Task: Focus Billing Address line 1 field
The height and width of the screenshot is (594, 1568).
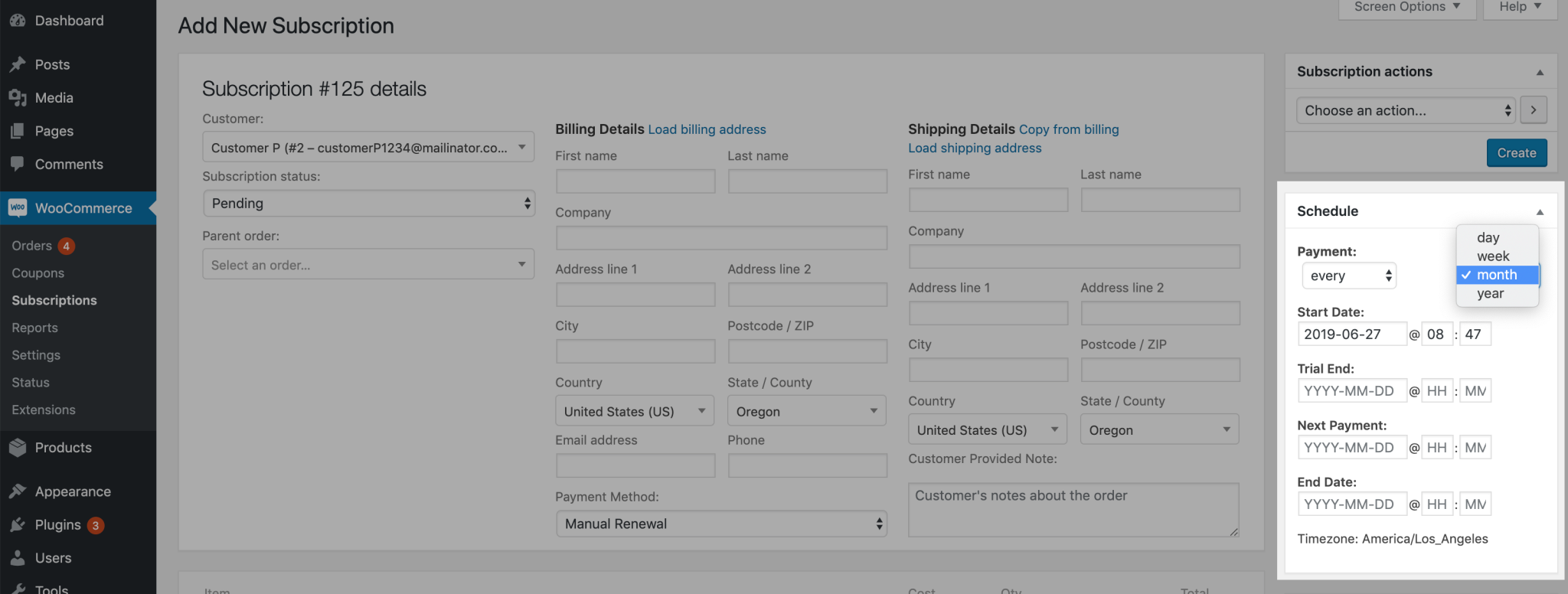Action: pos(635,295)
